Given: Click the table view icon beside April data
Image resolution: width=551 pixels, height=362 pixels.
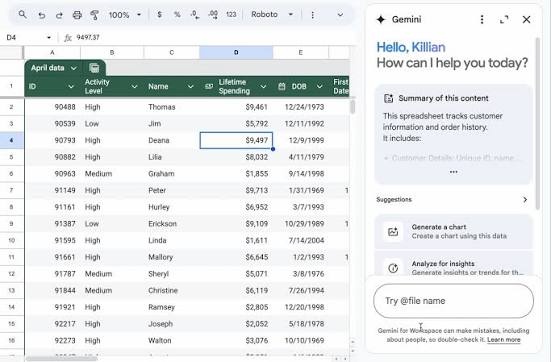Looking at the screenshot, I should (x=94, y=68).
